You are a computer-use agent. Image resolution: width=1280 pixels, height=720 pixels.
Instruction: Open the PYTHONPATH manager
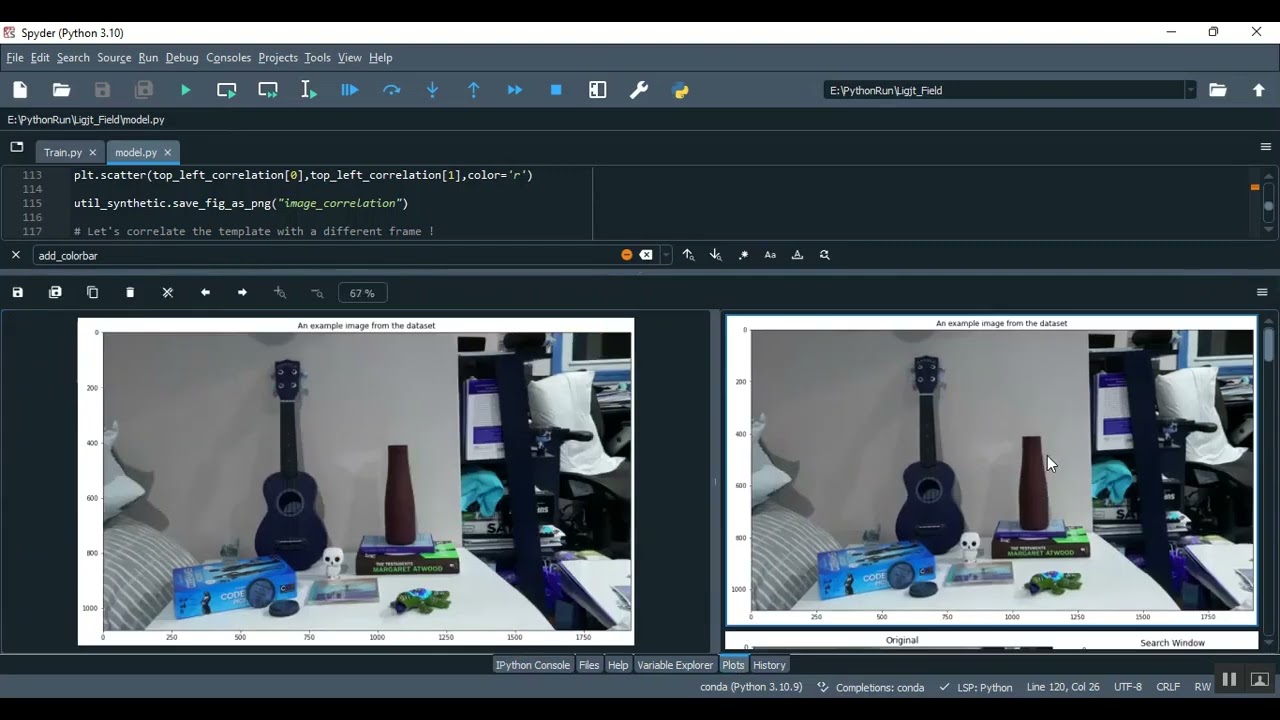681,90
